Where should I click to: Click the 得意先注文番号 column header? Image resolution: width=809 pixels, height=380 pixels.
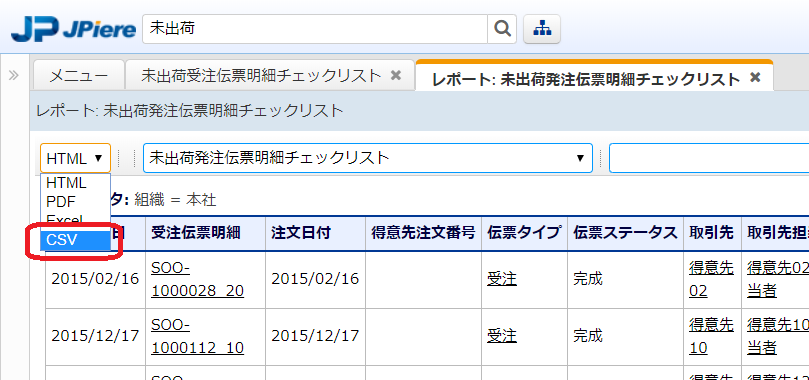[x=423, y=234]
